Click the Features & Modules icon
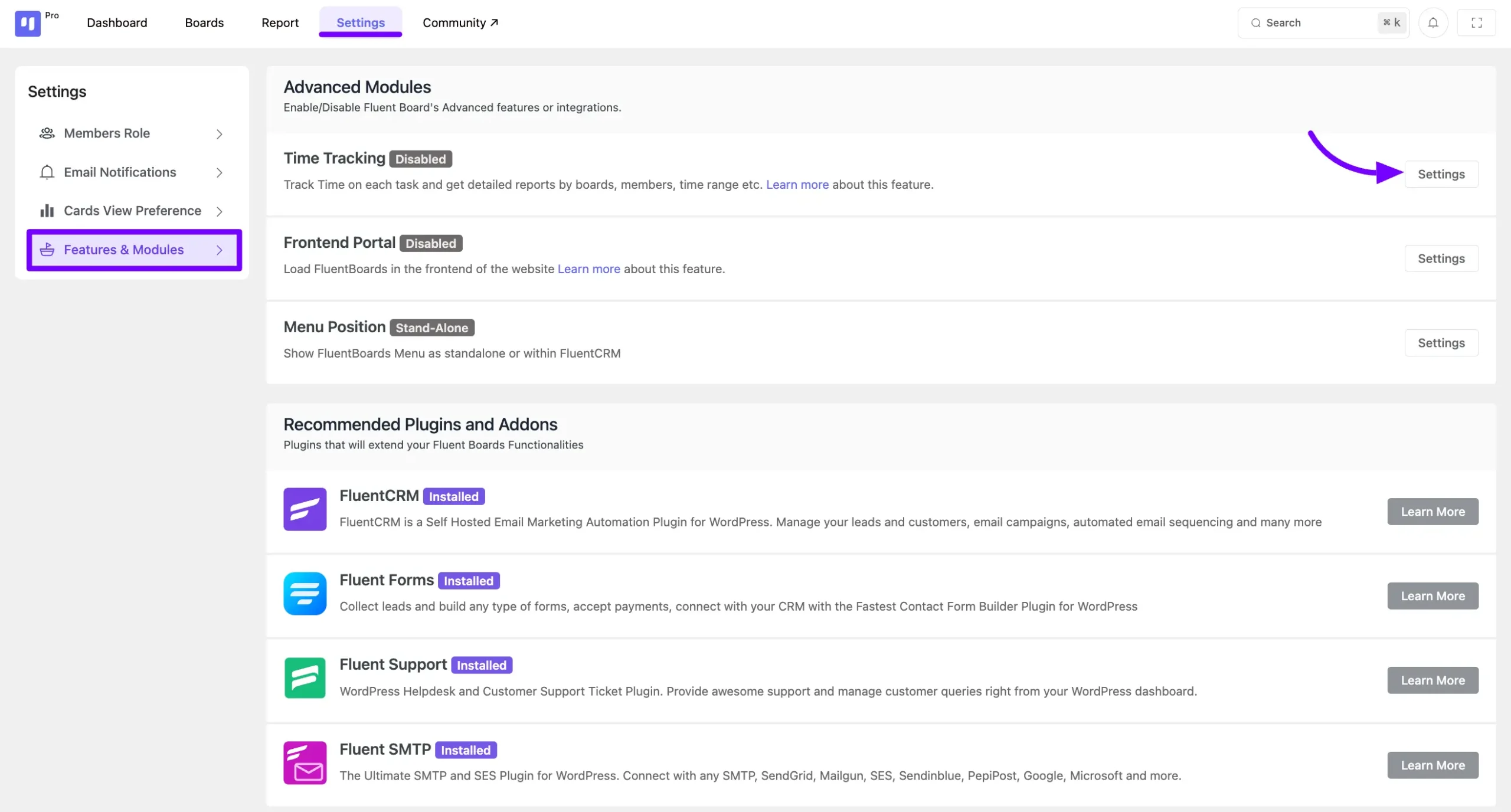Image resolution: width=1511 pixels, height=812 pixels. [x=46, y=249]
